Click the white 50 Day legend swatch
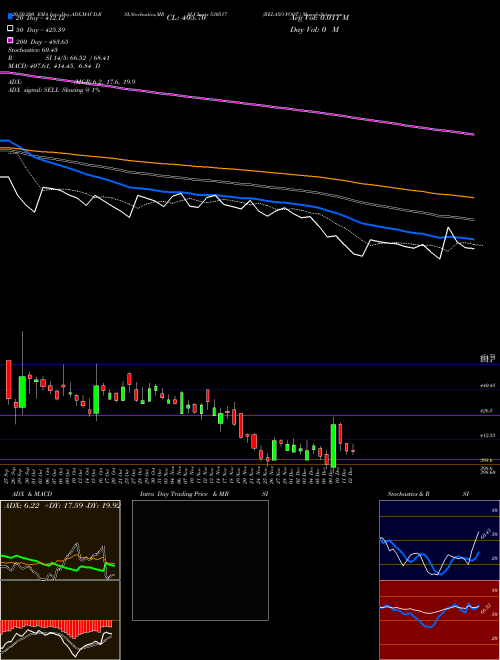This screenshot has width=500, height=660. coord(11,29)
